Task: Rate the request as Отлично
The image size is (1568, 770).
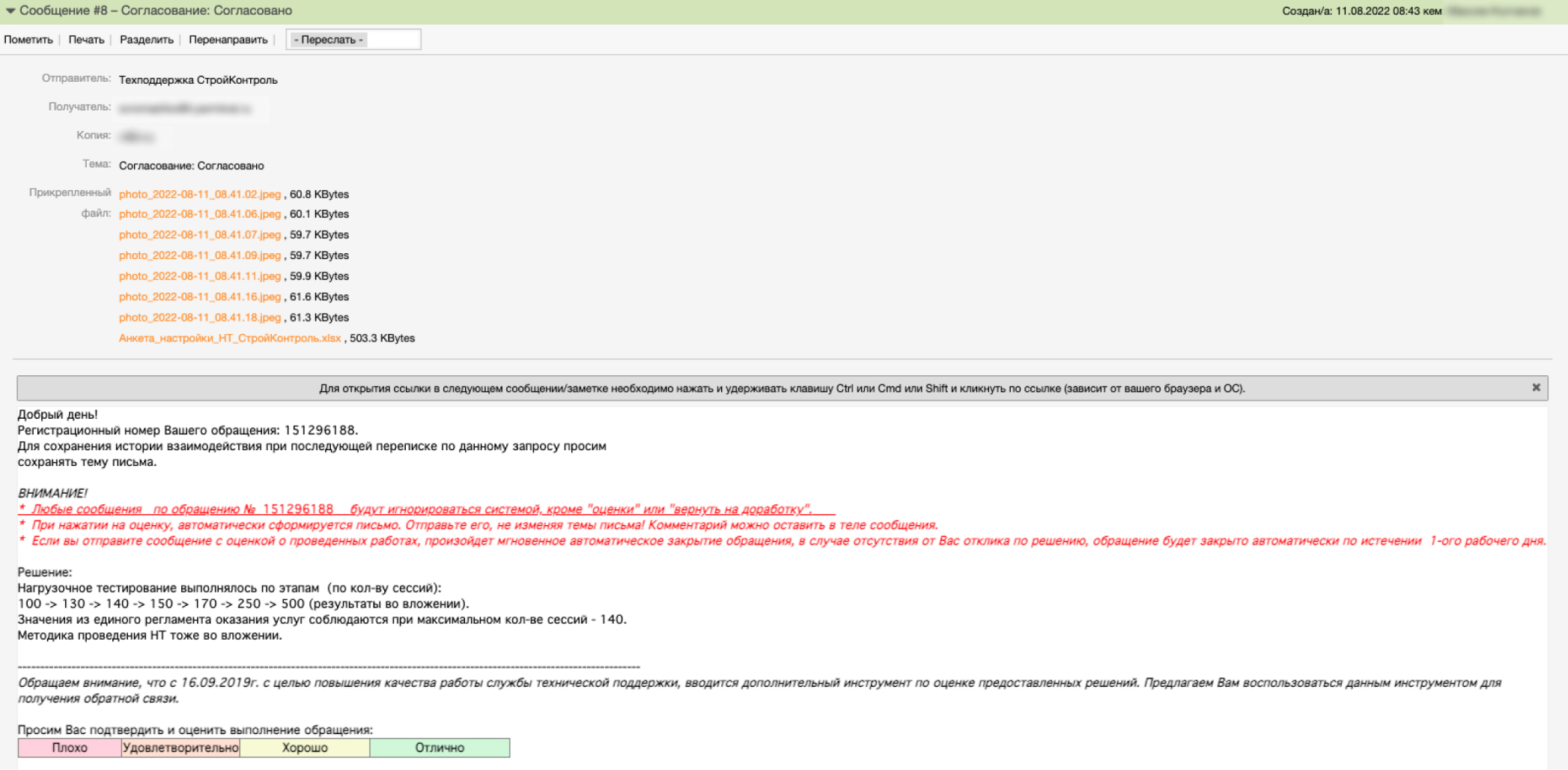Action: pos(440,748)
